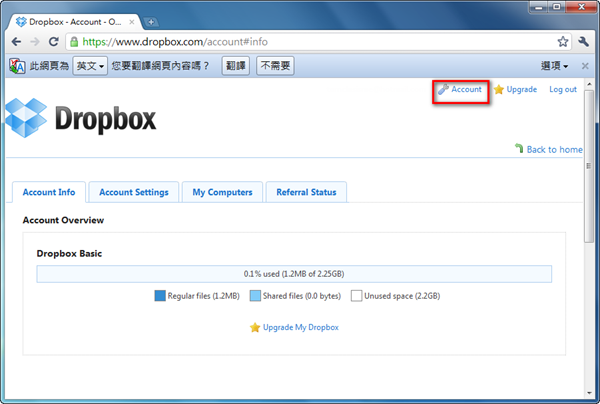Reload the page with refresh icon

click(54, 42)
